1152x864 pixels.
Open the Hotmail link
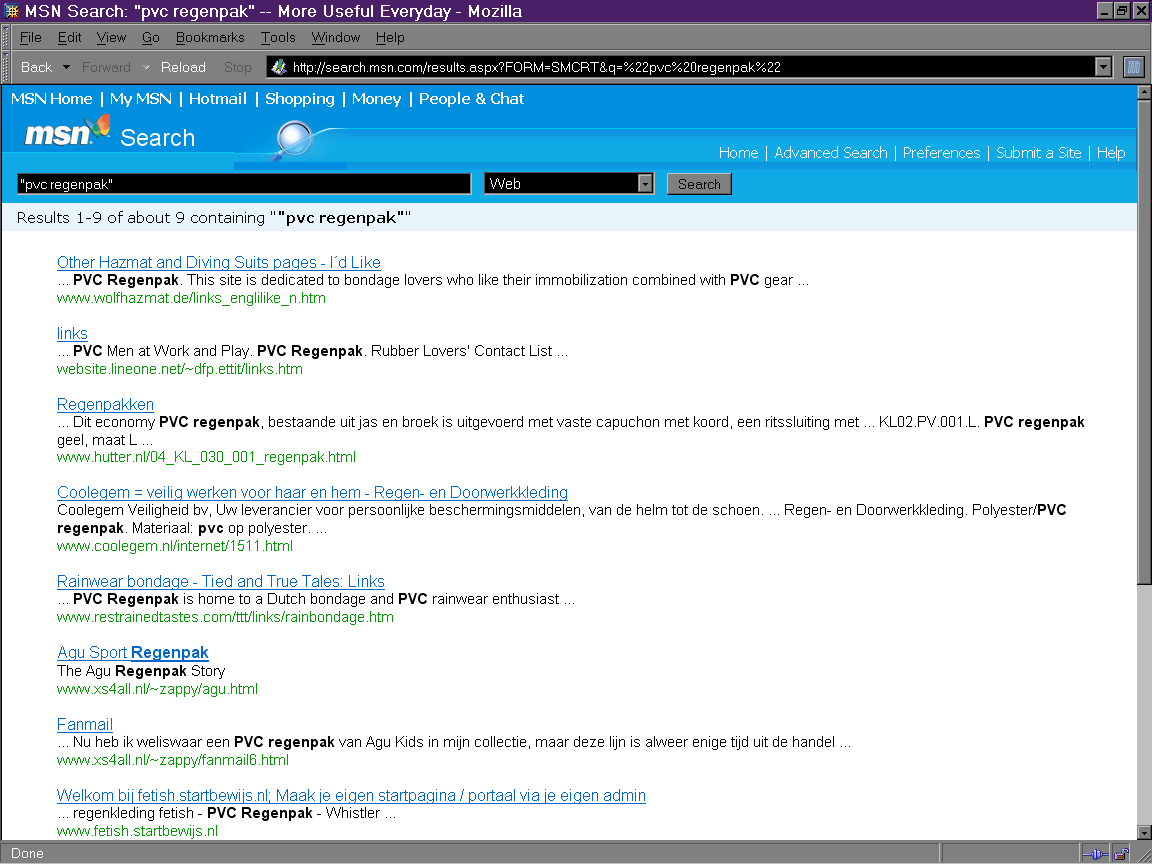click(x=217, y=99)
